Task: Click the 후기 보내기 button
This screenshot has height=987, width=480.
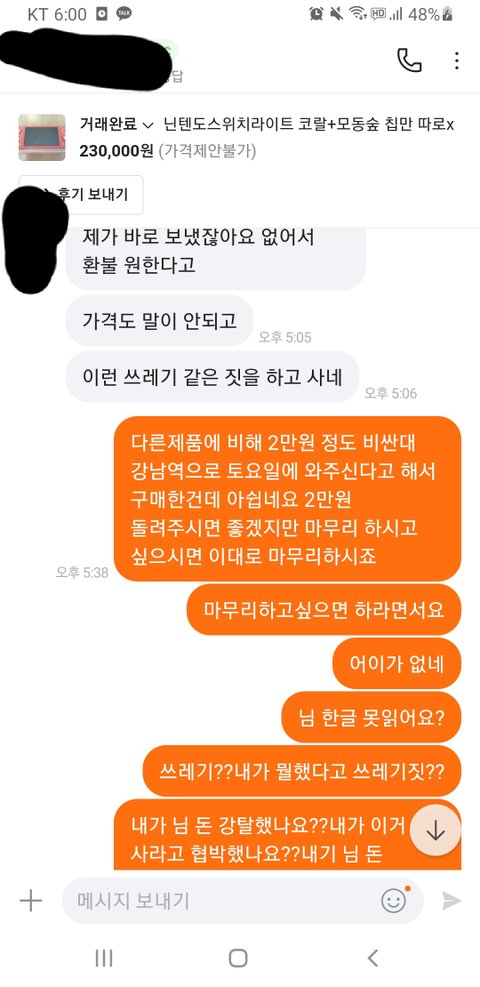Action: tap(81, 195)
